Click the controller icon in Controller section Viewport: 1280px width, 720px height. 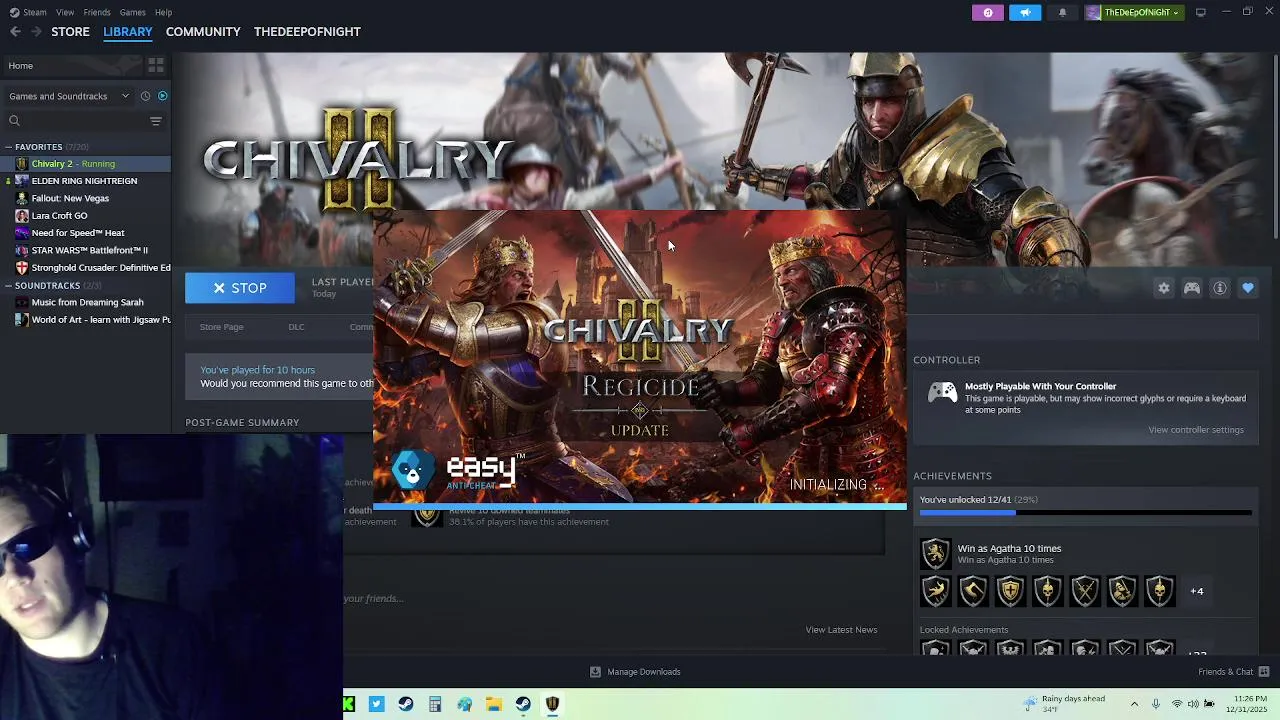pos(942,393)
